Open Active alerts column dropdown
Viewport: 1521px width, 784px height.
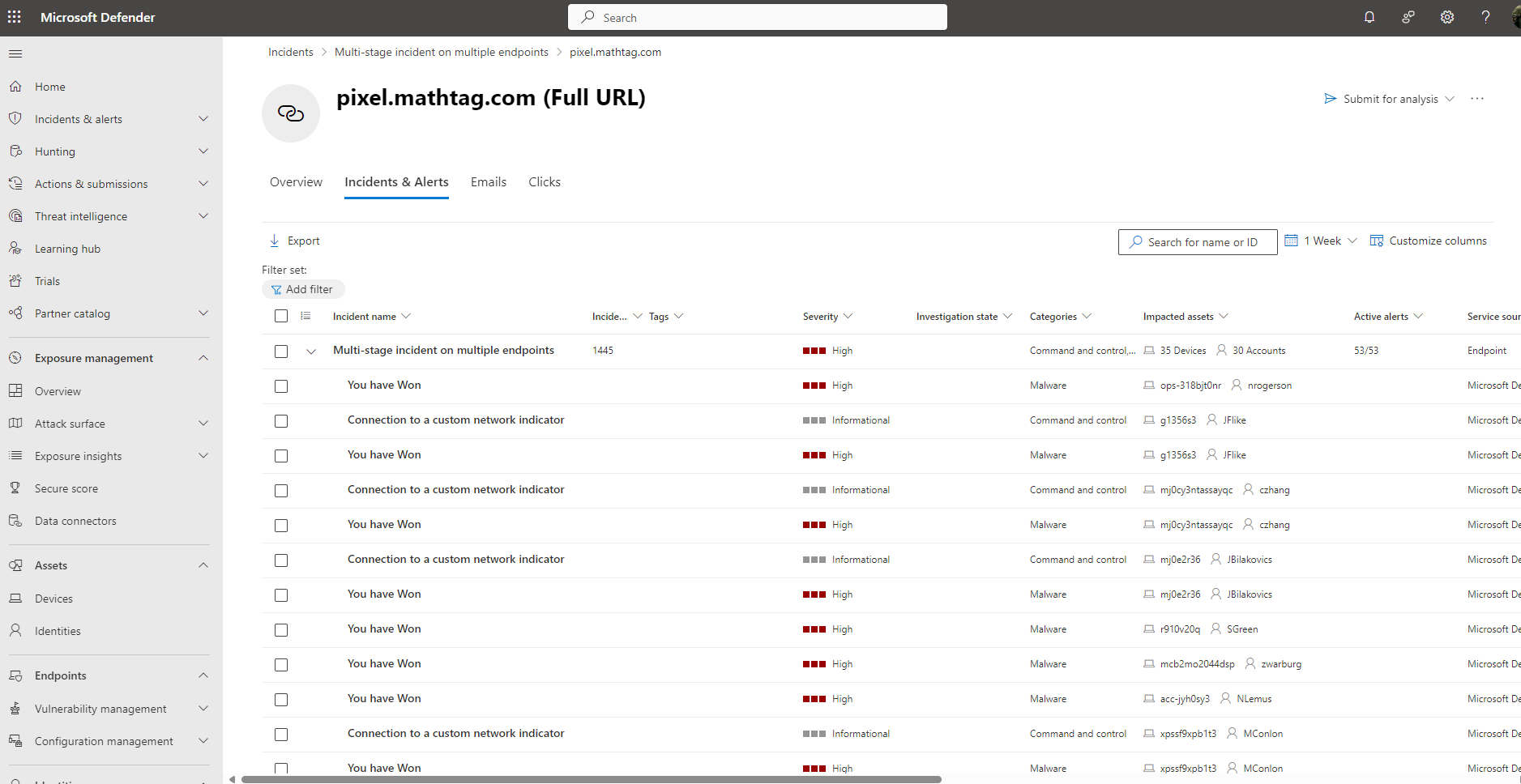1418,317
